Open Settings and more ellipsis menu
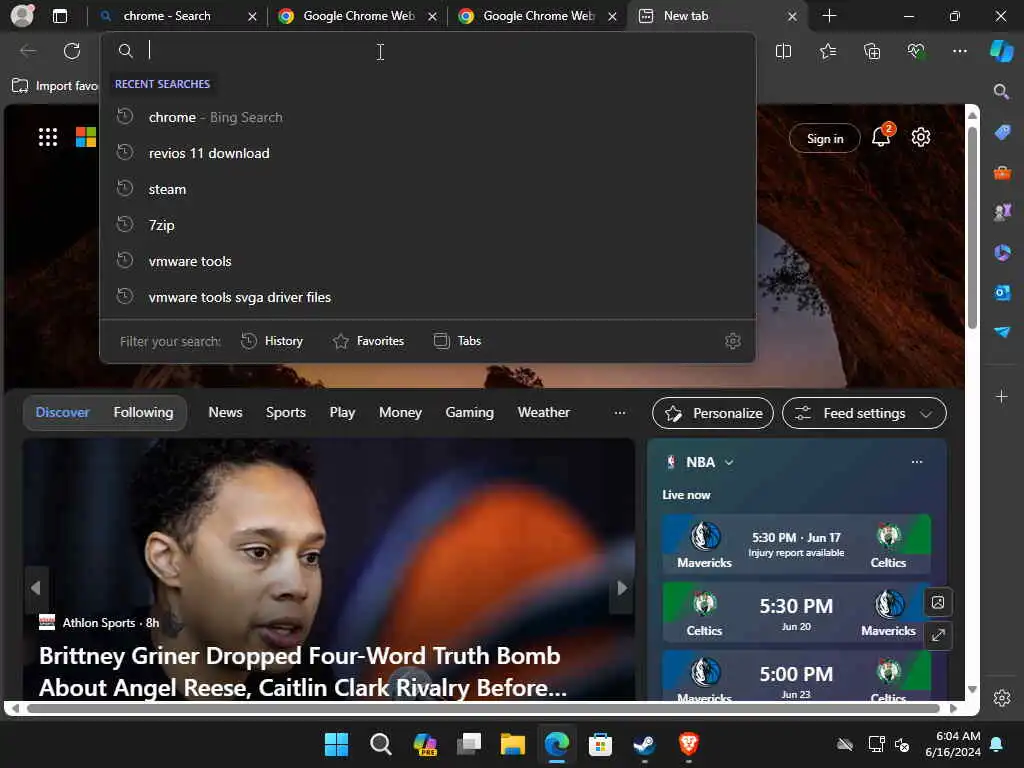This screenshot has width=1024, height=768. [x=959, y=51]
